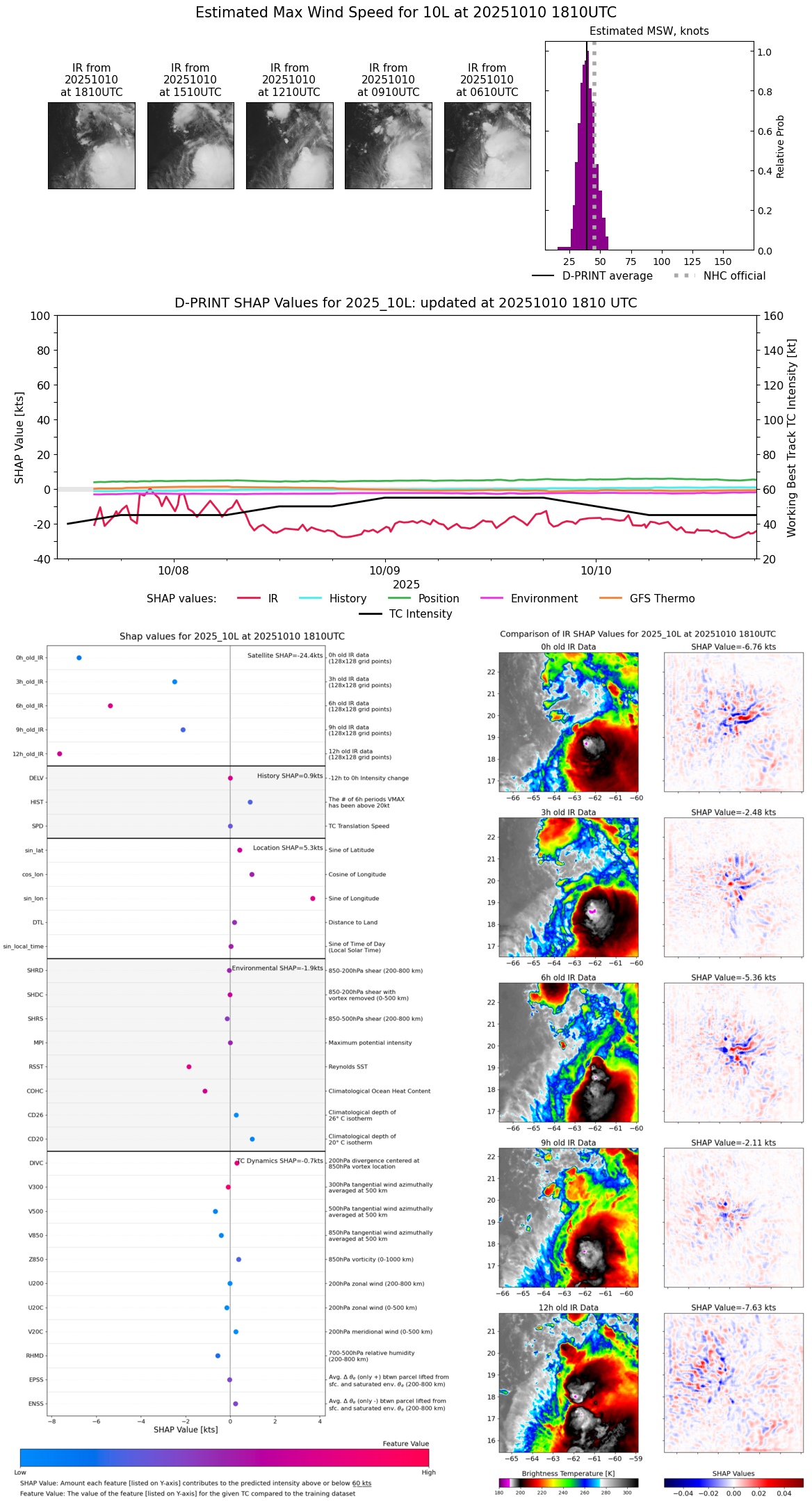Click the D-PRINT average legend line
The image size is (812, 1501).
click(x=543, y=276)
